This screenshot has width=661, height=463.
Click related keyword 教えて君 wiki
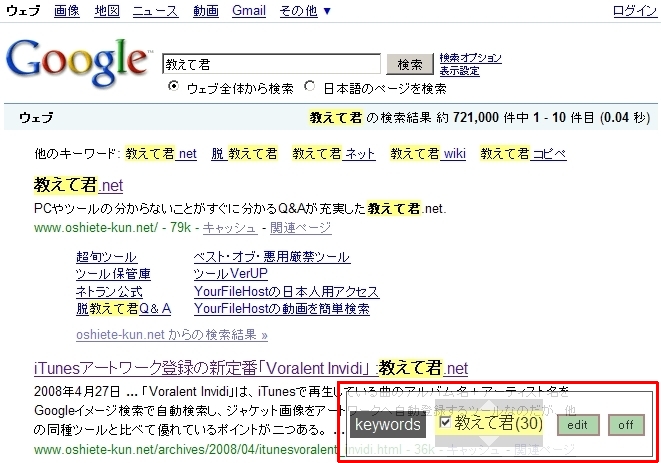point(427,153)
